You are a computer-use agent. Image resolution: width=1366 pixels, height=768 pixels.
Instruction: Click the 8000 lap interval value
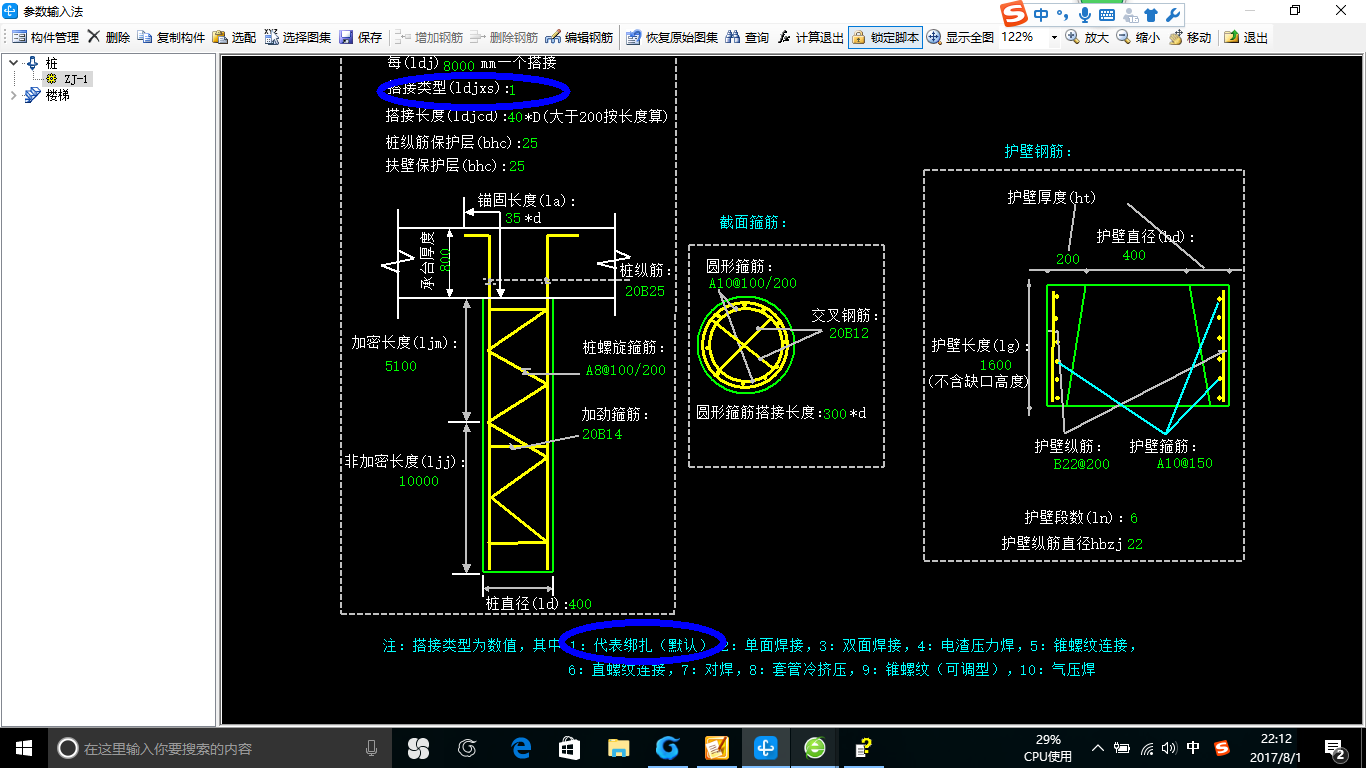(459, 64)
